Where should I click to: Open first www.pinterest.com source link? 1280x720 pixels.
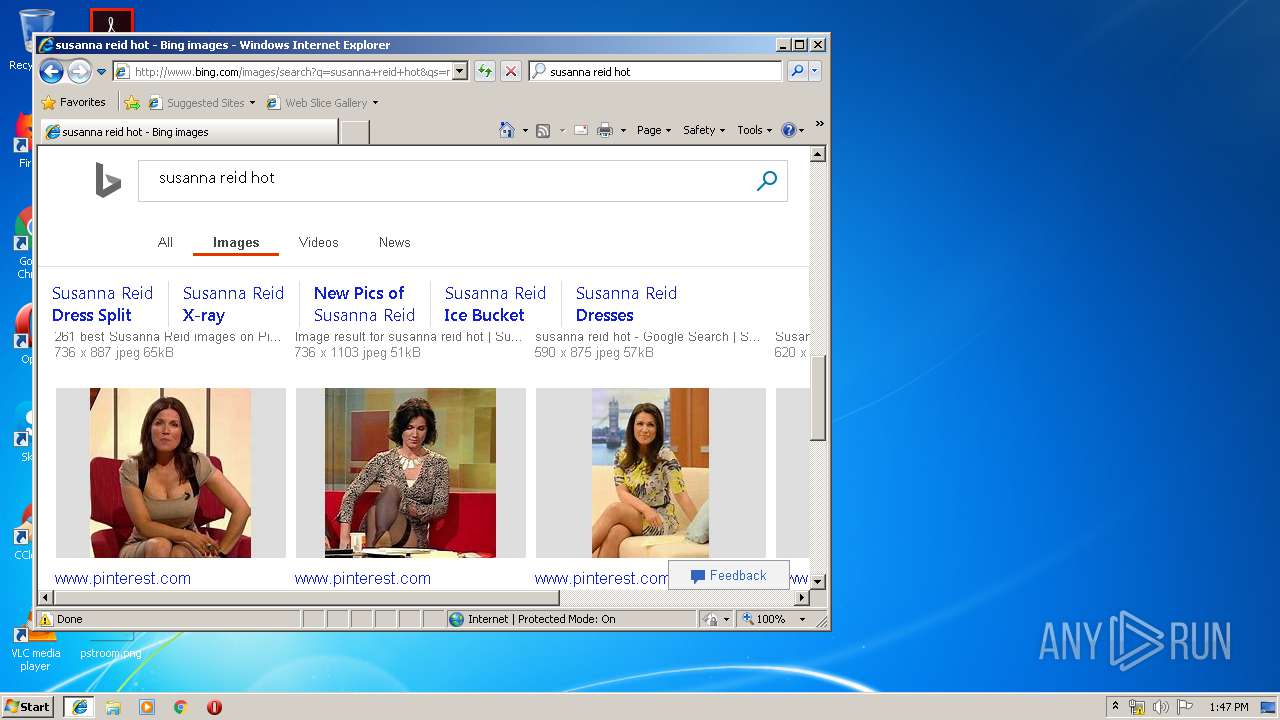pos(122,578)
